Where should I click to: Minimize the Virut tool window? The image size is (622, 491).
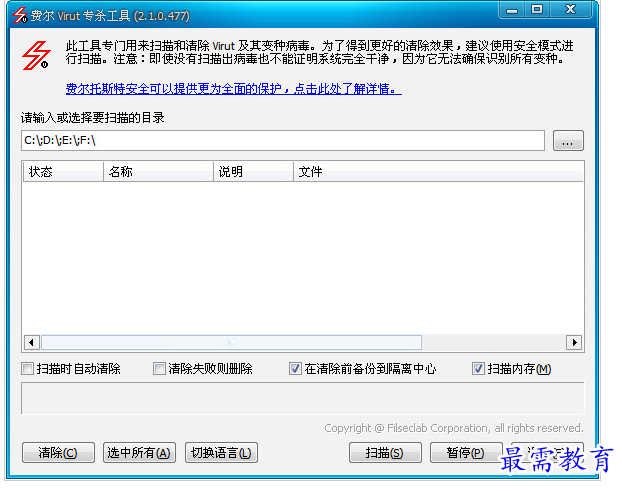click(512, 10)
